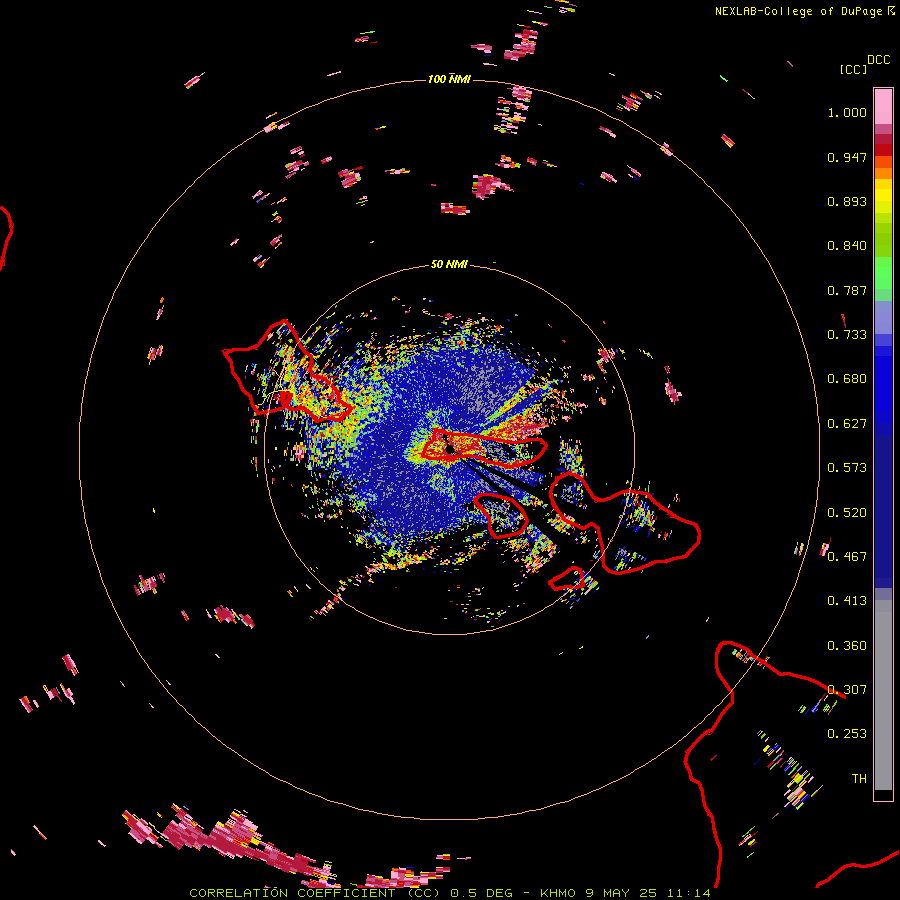The image size is (900, 900).
Task: Click the TH threshold label
Action: tap(859, 779)
